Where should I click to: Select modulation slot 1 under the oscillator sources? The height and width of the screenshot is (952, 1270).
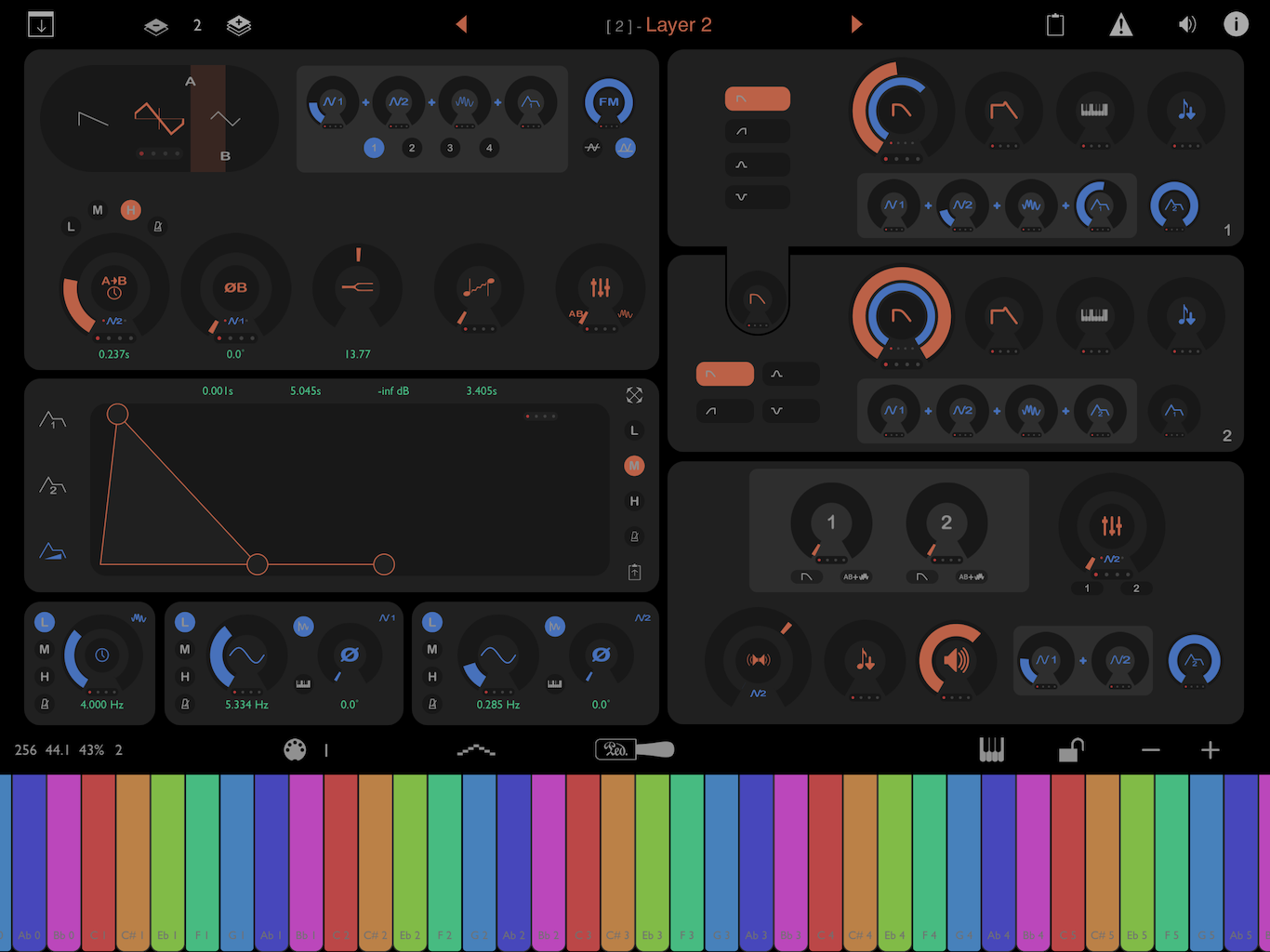click(x=374, y=148)
